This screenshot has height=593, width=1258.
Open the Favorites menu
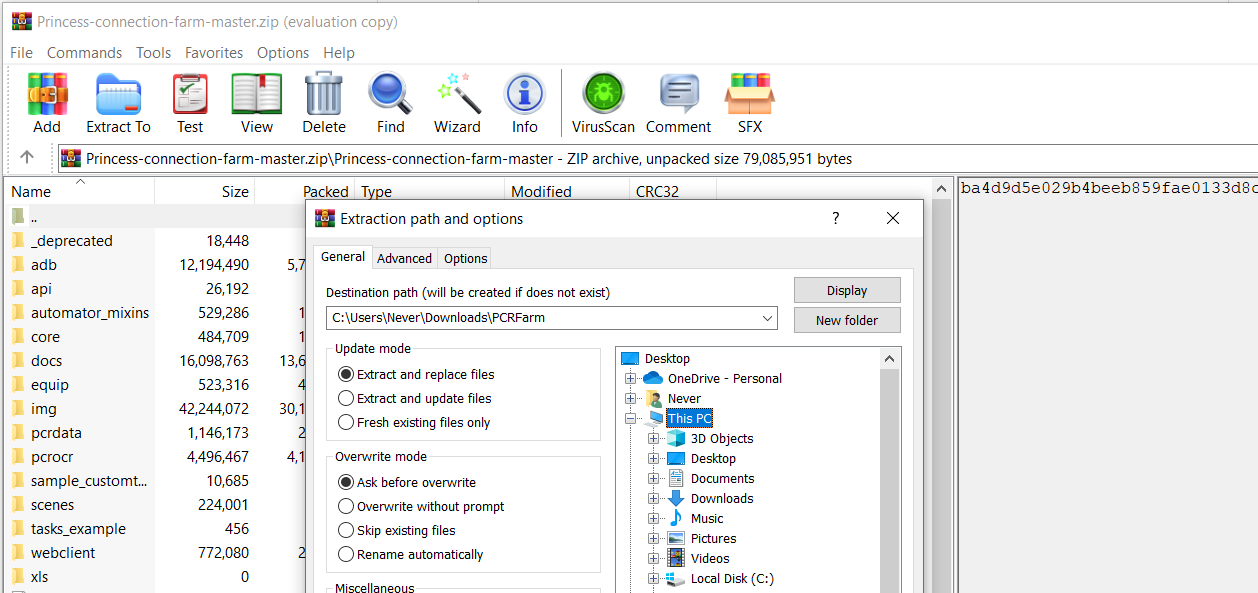(214, 52)
